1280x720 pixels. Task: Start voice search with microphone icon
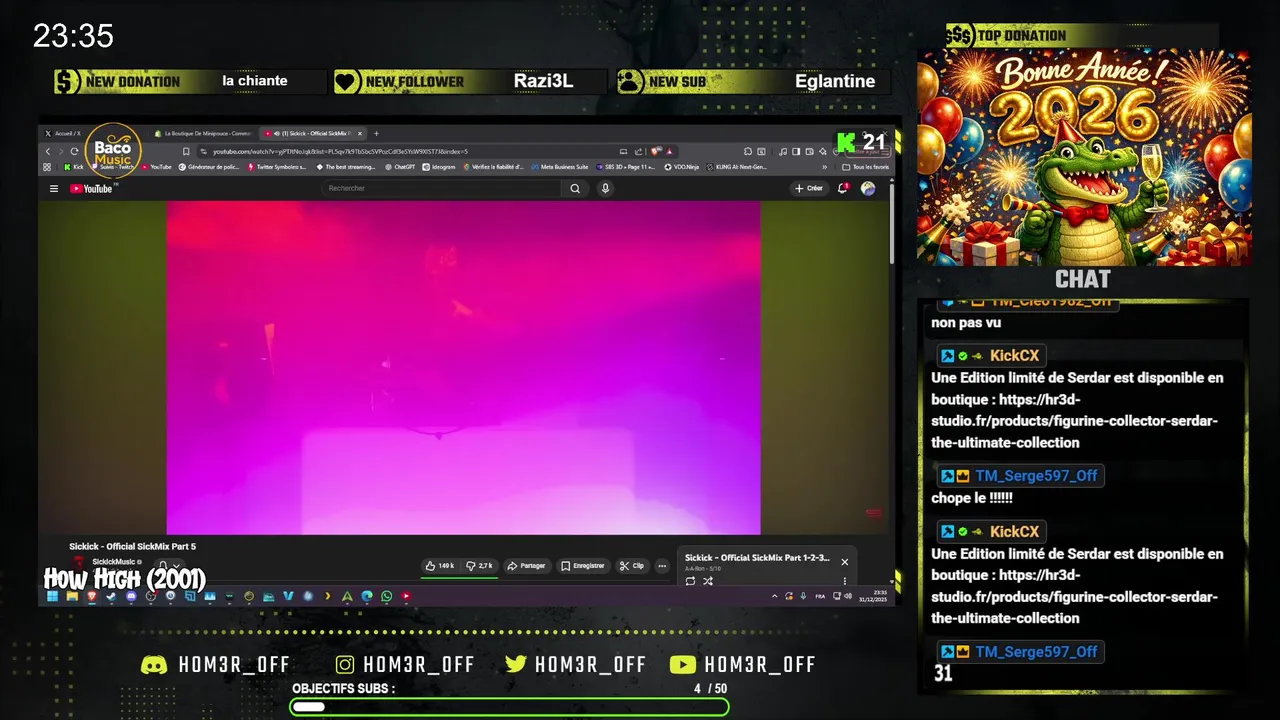coord(605,188)
